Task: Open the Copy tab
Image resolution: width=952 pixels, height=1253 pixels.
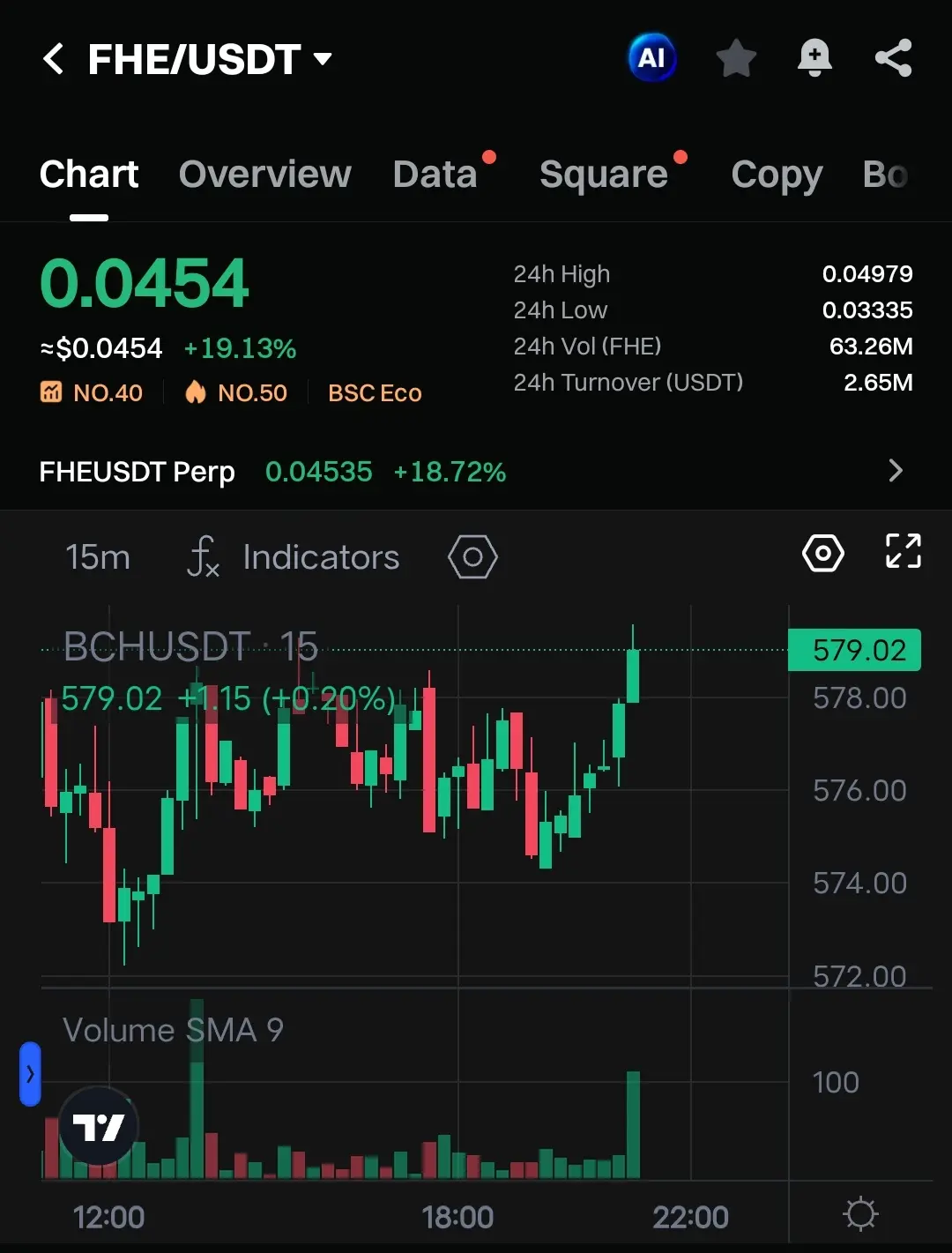Action: (777, 175)
